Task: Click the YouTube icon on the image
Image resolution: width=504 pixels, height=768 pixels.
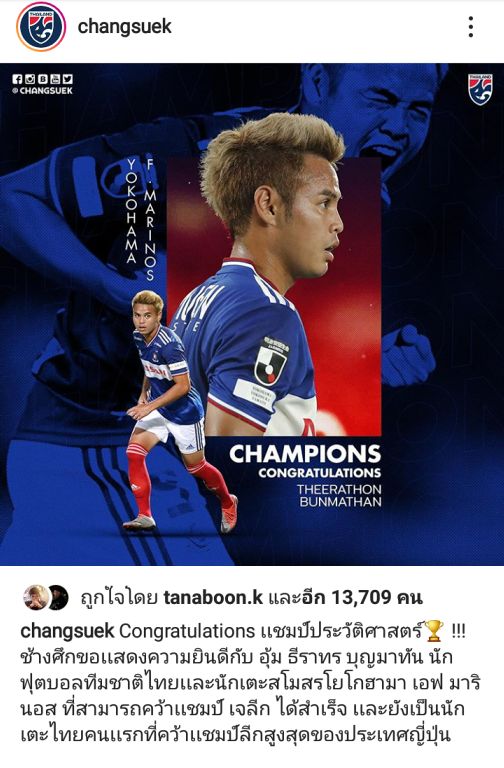Action: coord(55,79)
